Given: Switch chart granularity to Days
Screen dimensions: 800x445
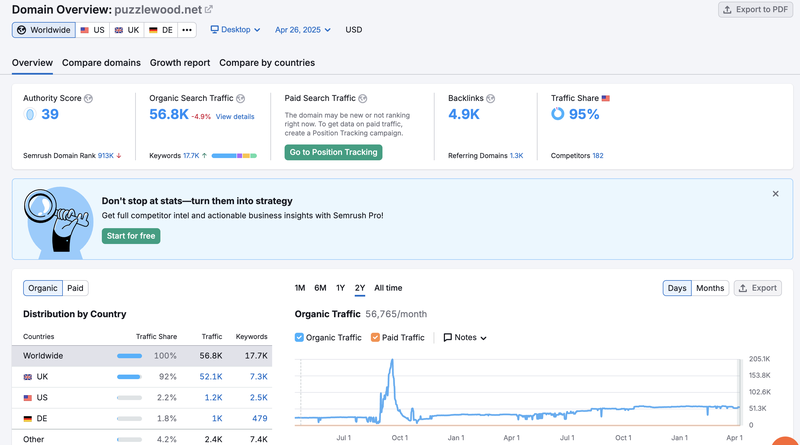Looking at the screenshot, I should 677,288.
